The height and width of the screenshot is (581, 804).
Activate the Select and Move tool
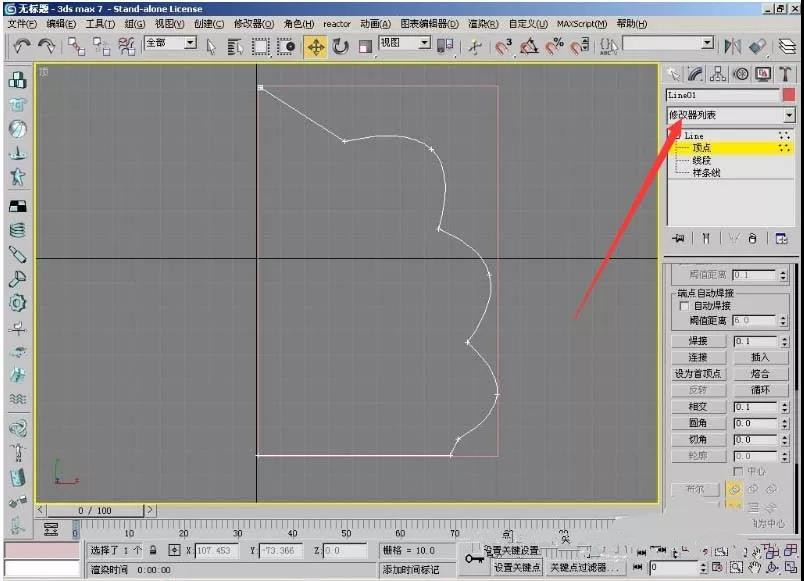coord(315,47)
